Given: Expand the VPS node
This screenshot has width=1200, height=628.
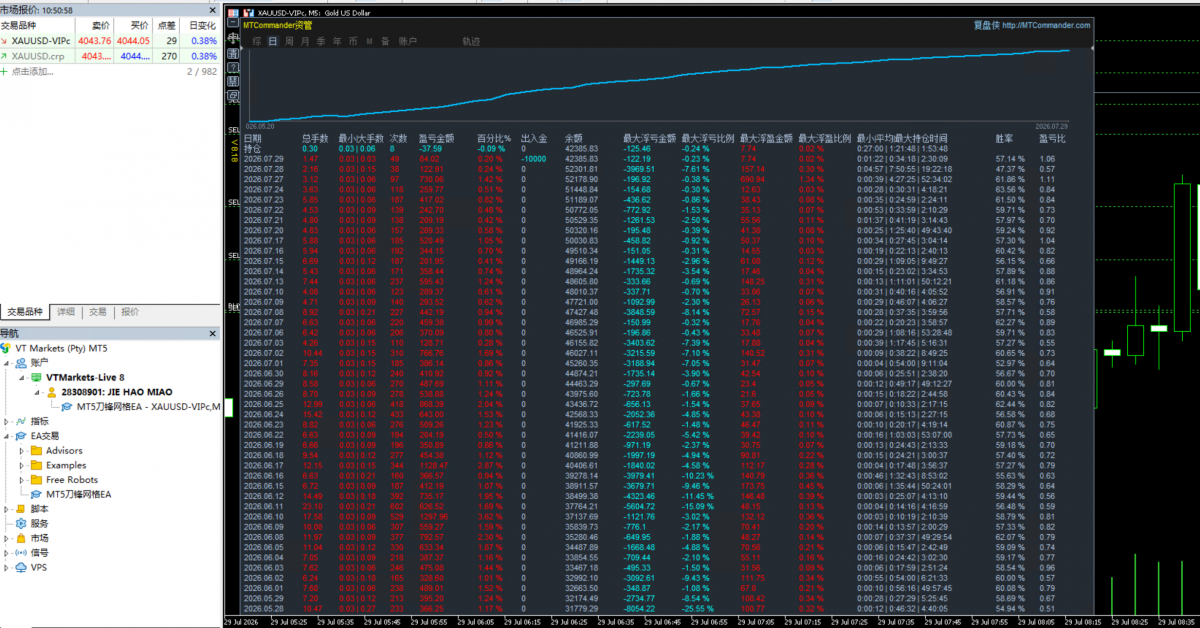Looking at the screenshot, I should tap(8, 567).
